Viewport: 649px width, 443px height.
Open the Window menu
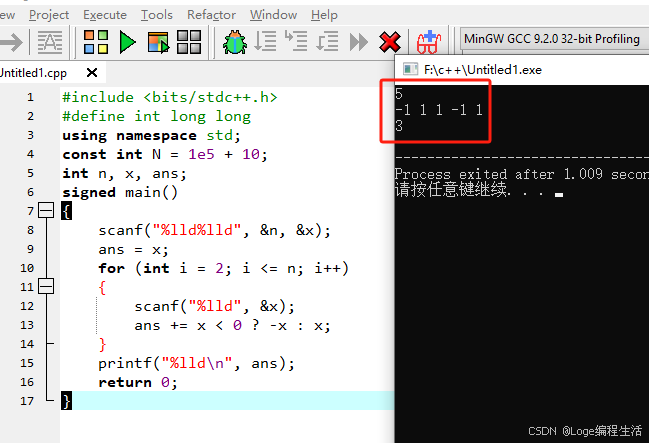pos(273,15)
